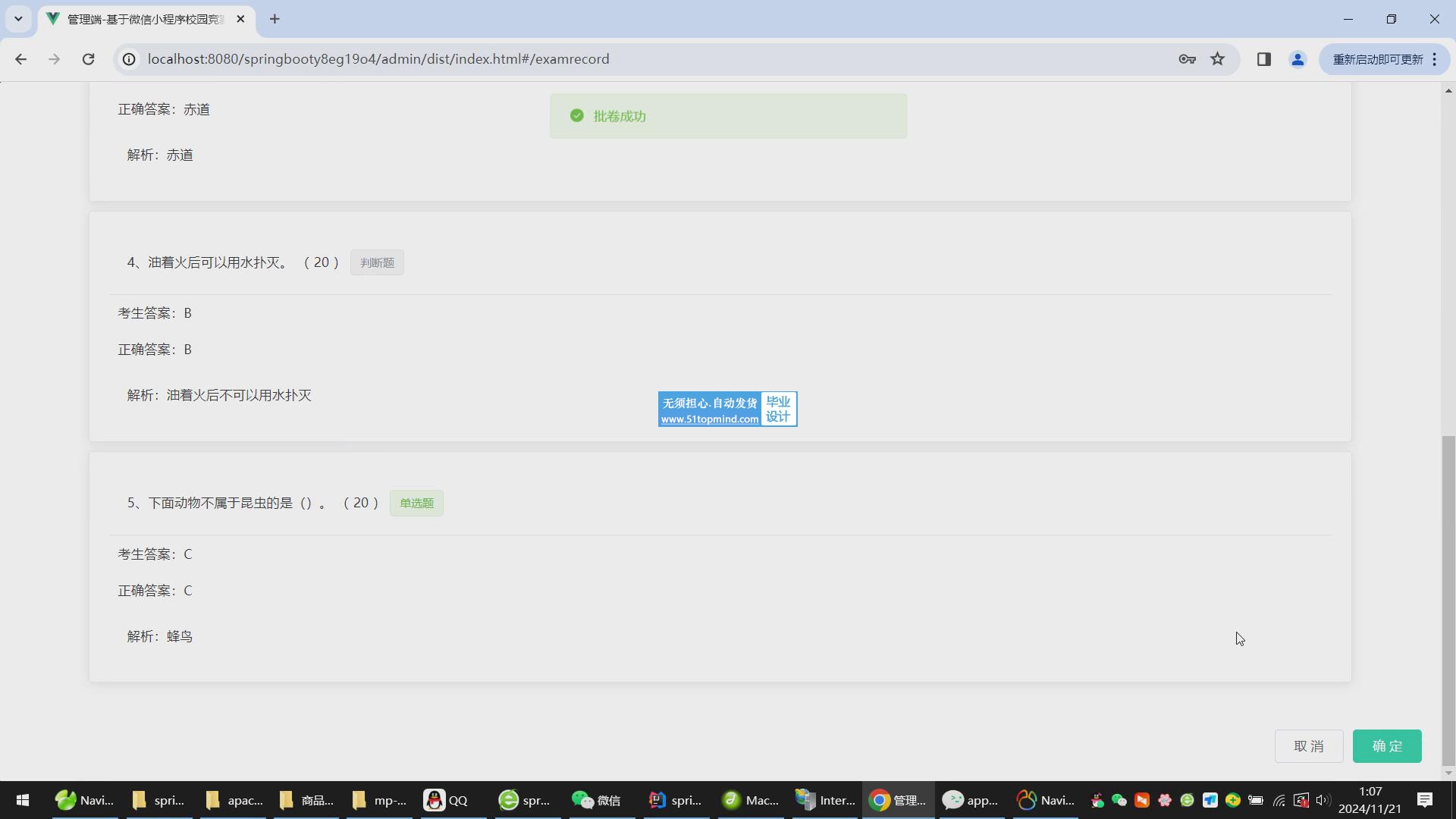Image resolution: width=1456 pixels, height=819 pixels.
Task: Click the page vertical scrollbar thumb
Action: (x=1448, y=599)
